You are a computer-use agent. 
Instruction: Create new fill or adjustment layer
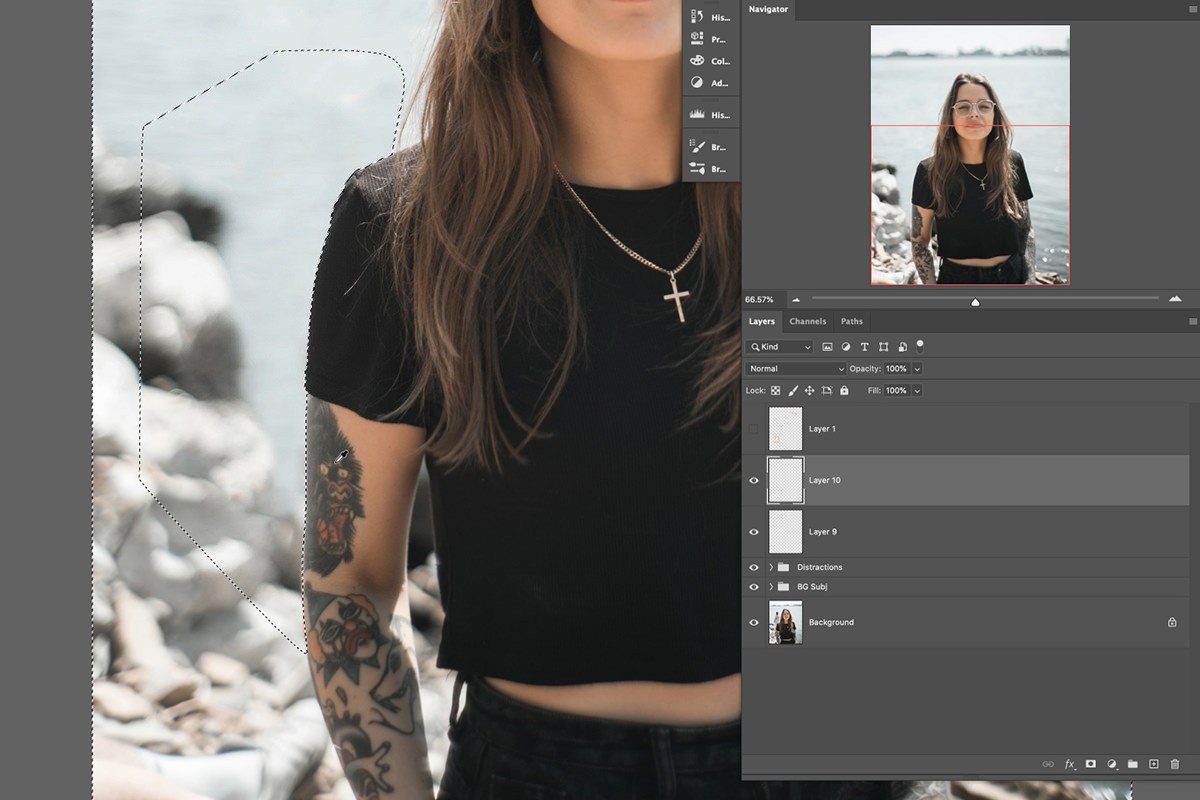pyautogui.click(x=1111, y=764)
